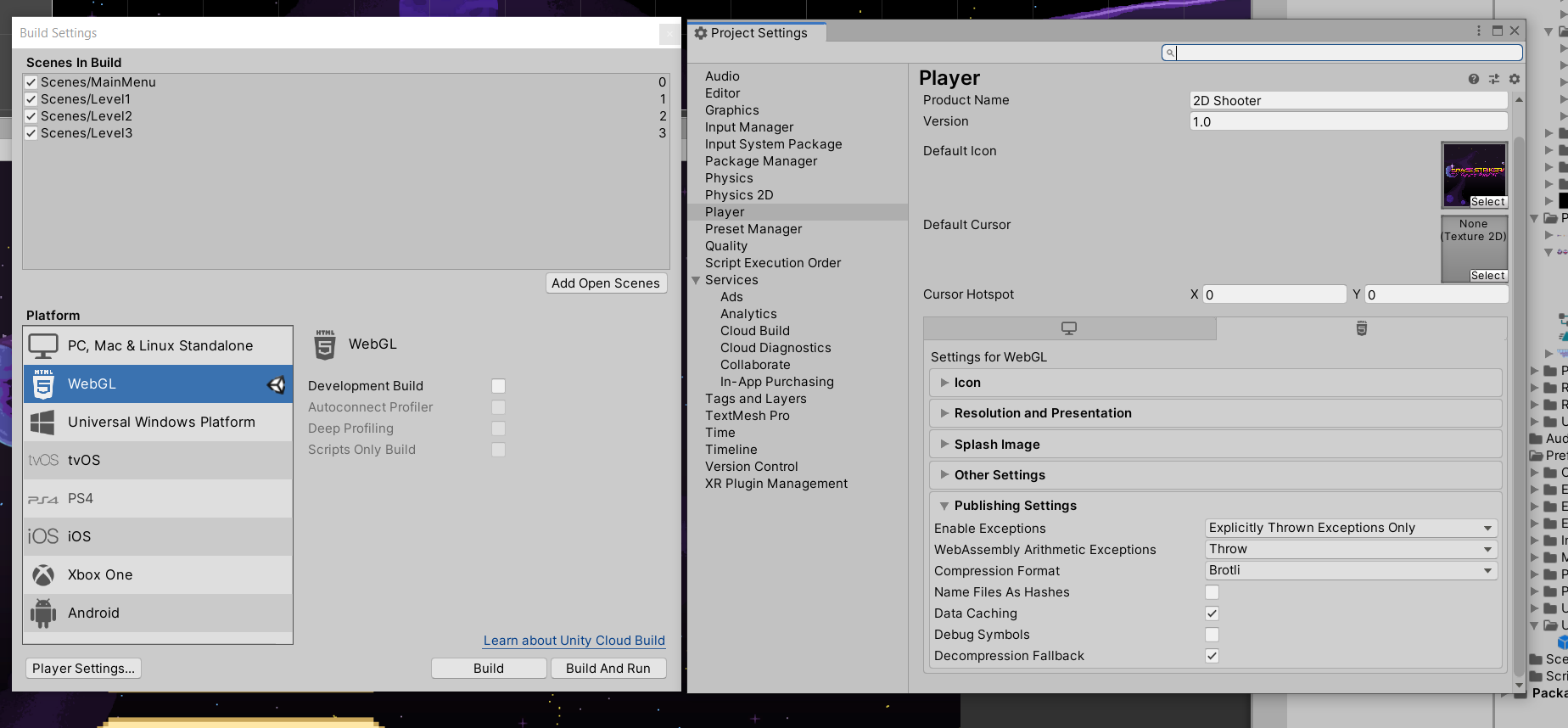The image size is (1568, 728).
Task: Uncheck the Scenes/Level2 scene
Action: [31, 116]
